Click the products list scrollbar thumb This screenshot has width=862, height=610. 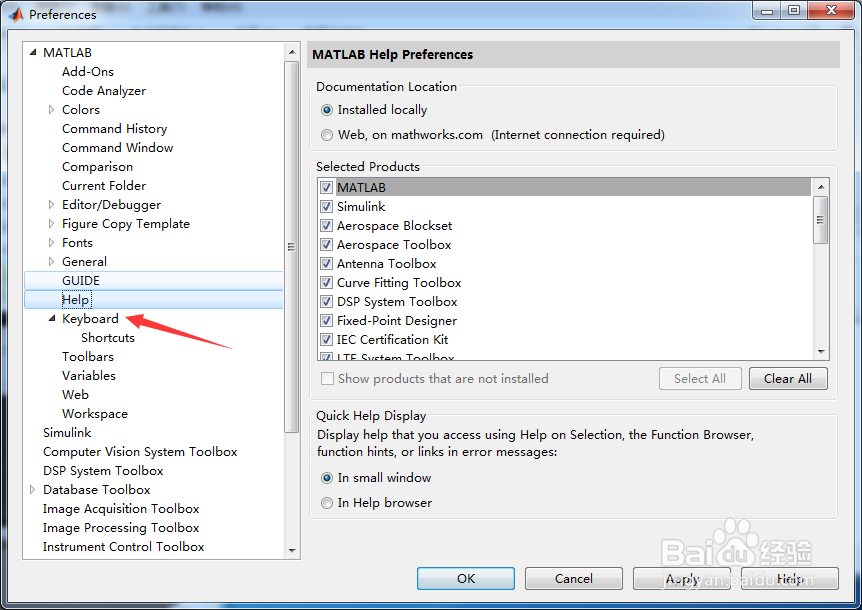tap(821, 220)
